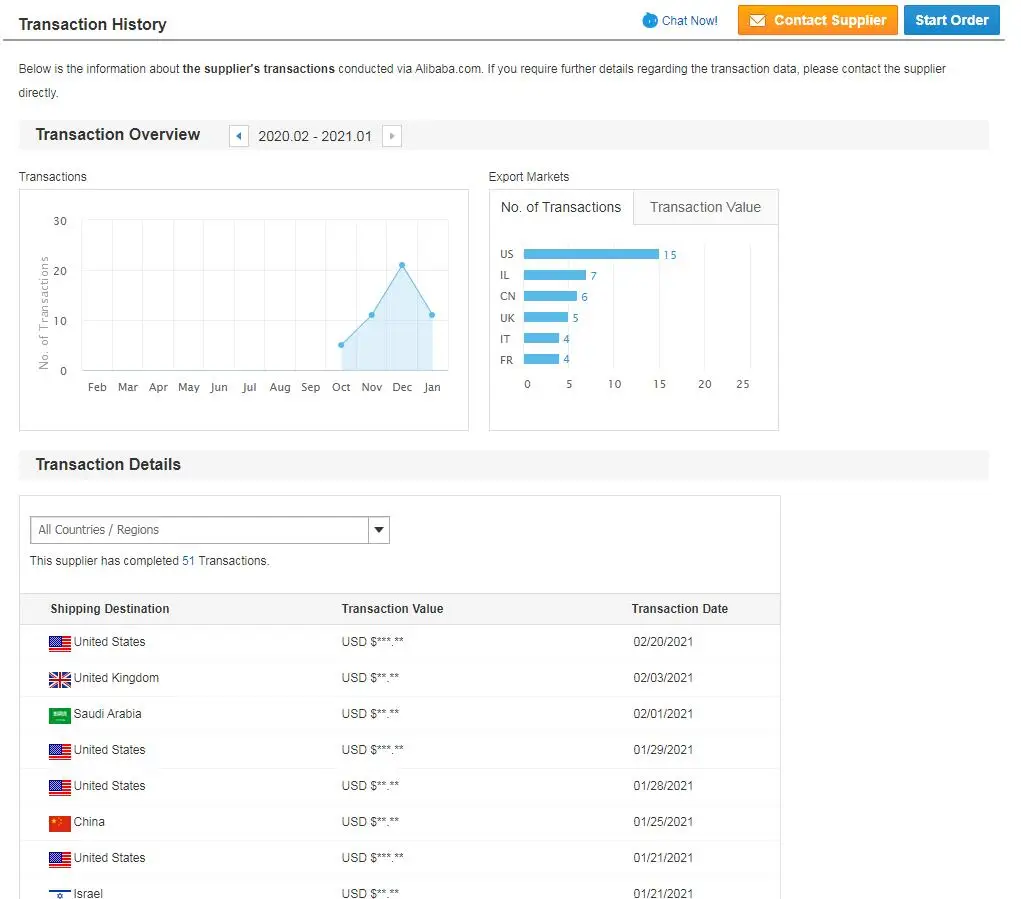Image resolution: width=1021 pixels, height=899 pixels.
Task: Click the US flag in first row
Action: tap(60, 643)
